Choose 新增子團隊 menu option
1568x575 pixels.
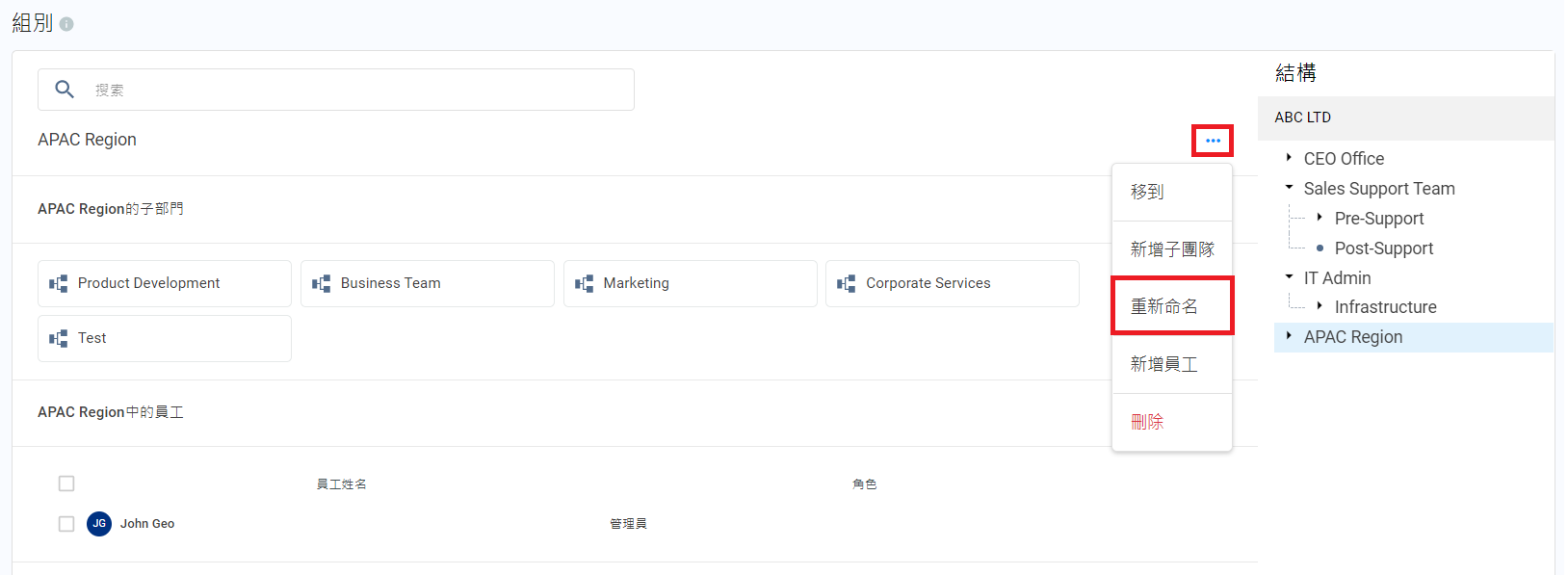(x=1171, y=249)
